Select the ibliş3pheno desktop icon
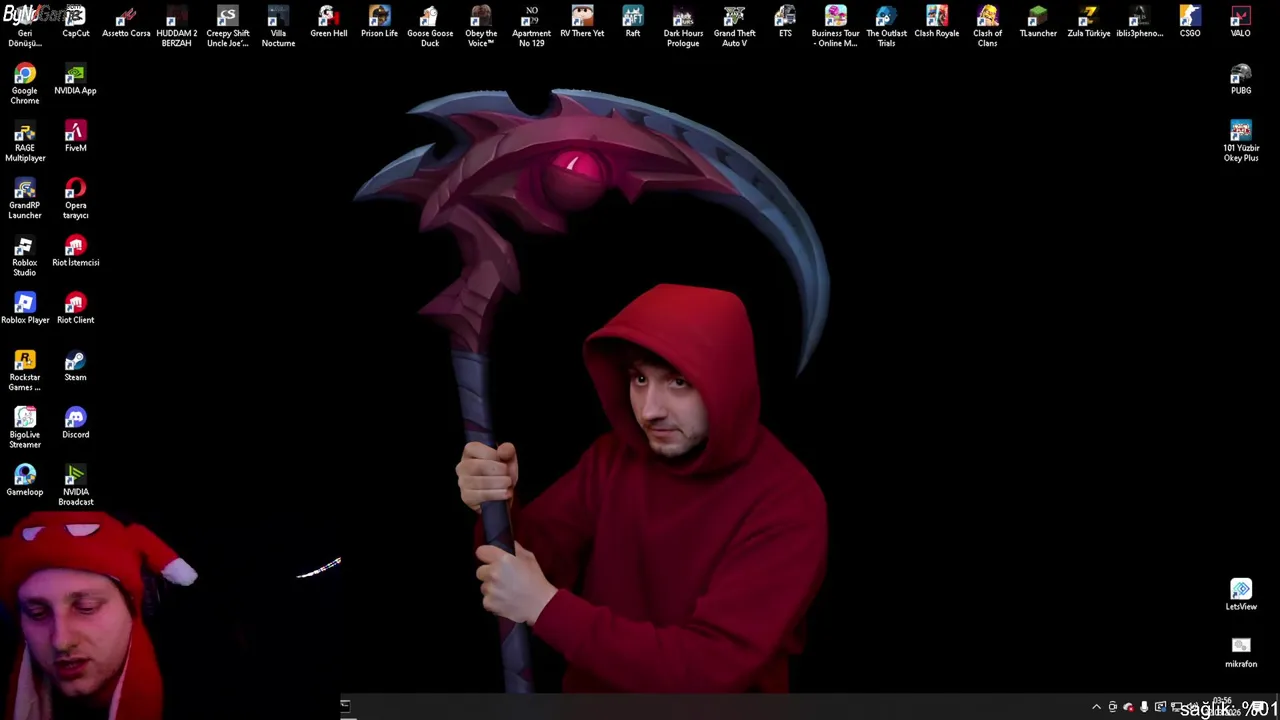This screenshot has height=720, width=1280. coord(1139,23)
